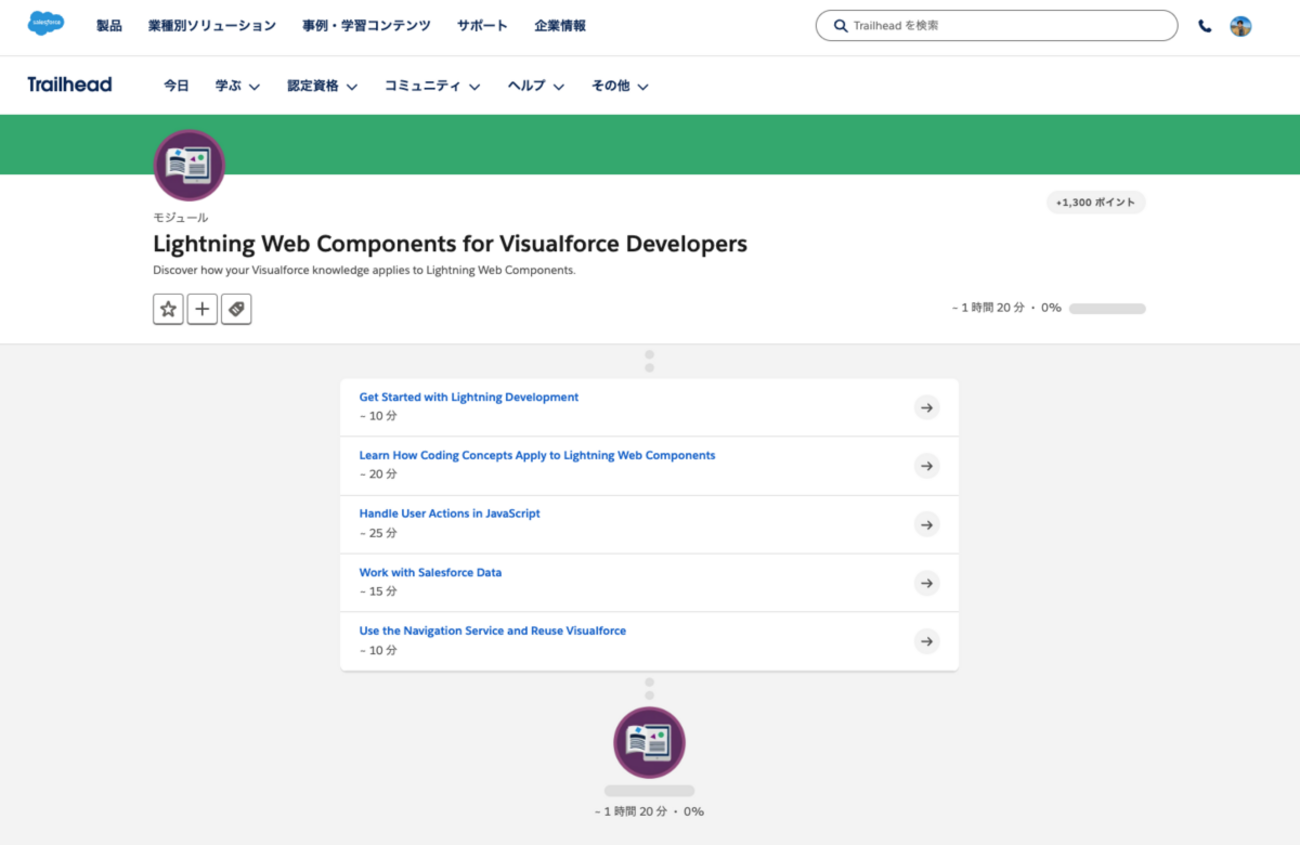Open the 企業情報 menu
The height and width of the screenshot is (845, 1300).
(560, 26)
